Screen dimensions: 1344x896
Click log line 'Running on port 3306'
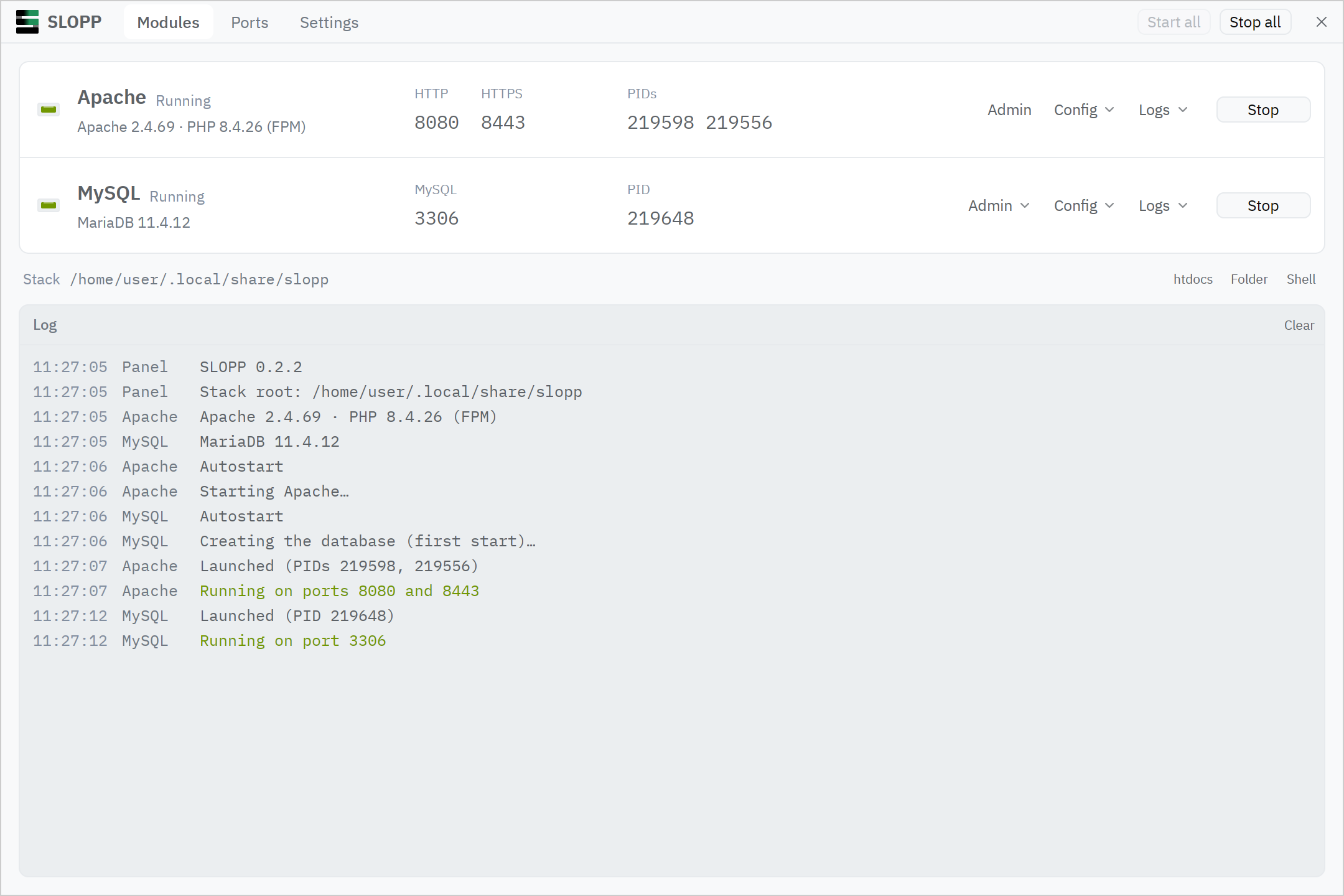click(x=292, y=640)
